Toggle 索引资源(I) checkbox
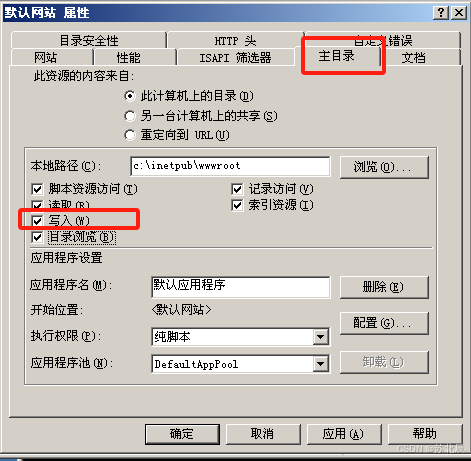 (x=237, y=205)
